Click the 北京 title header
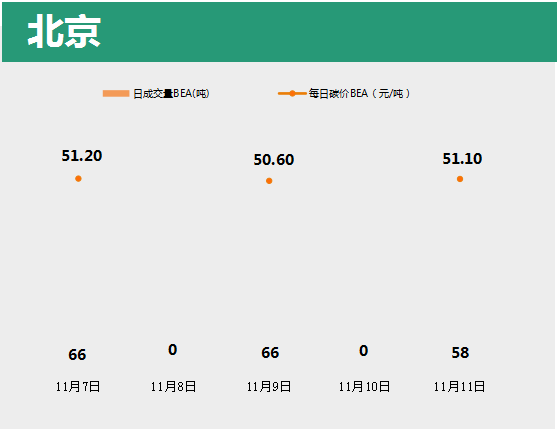The image size is (557, 429). point(64,32)
